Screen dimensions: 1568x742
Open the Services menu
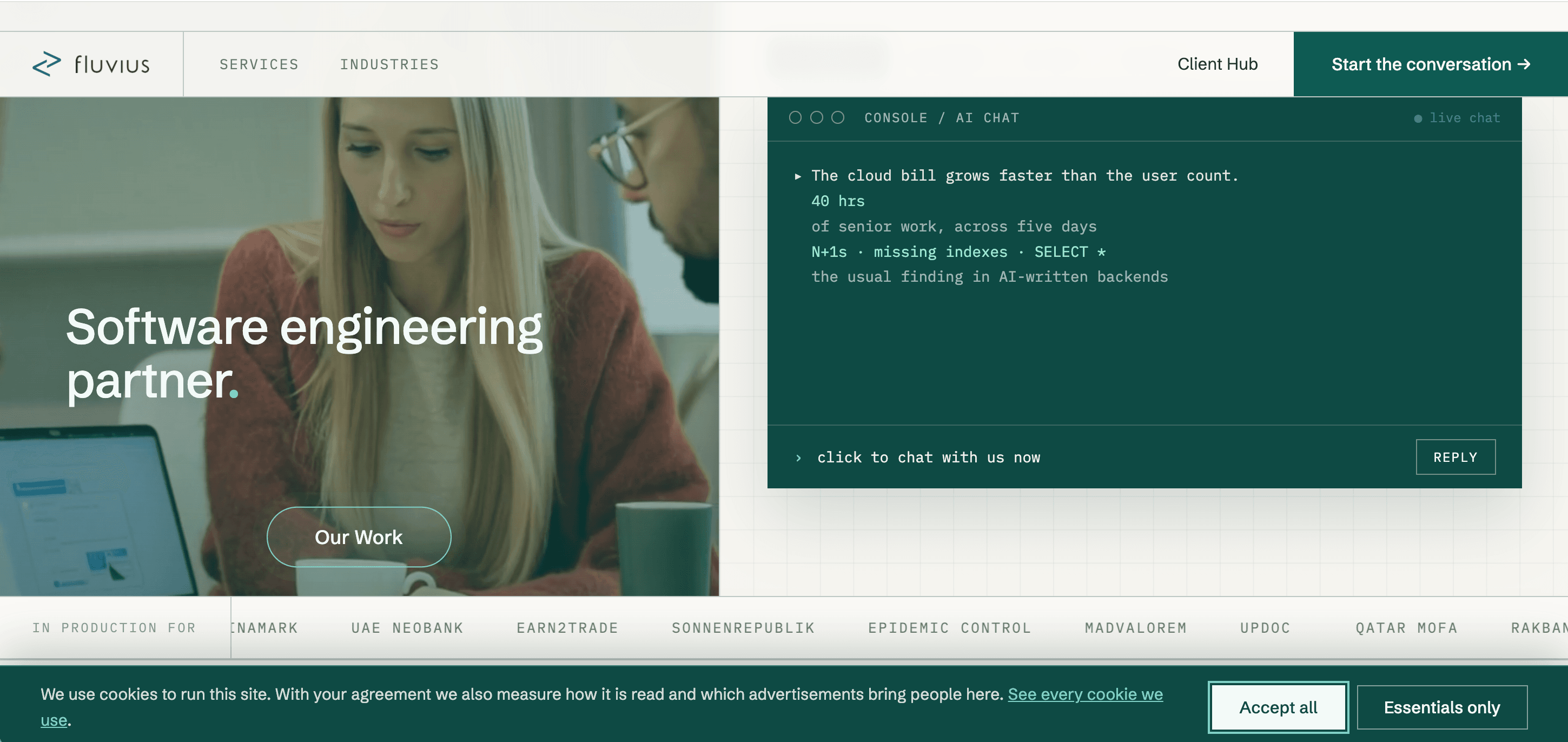pyautogui.click(x=259, y=64)
